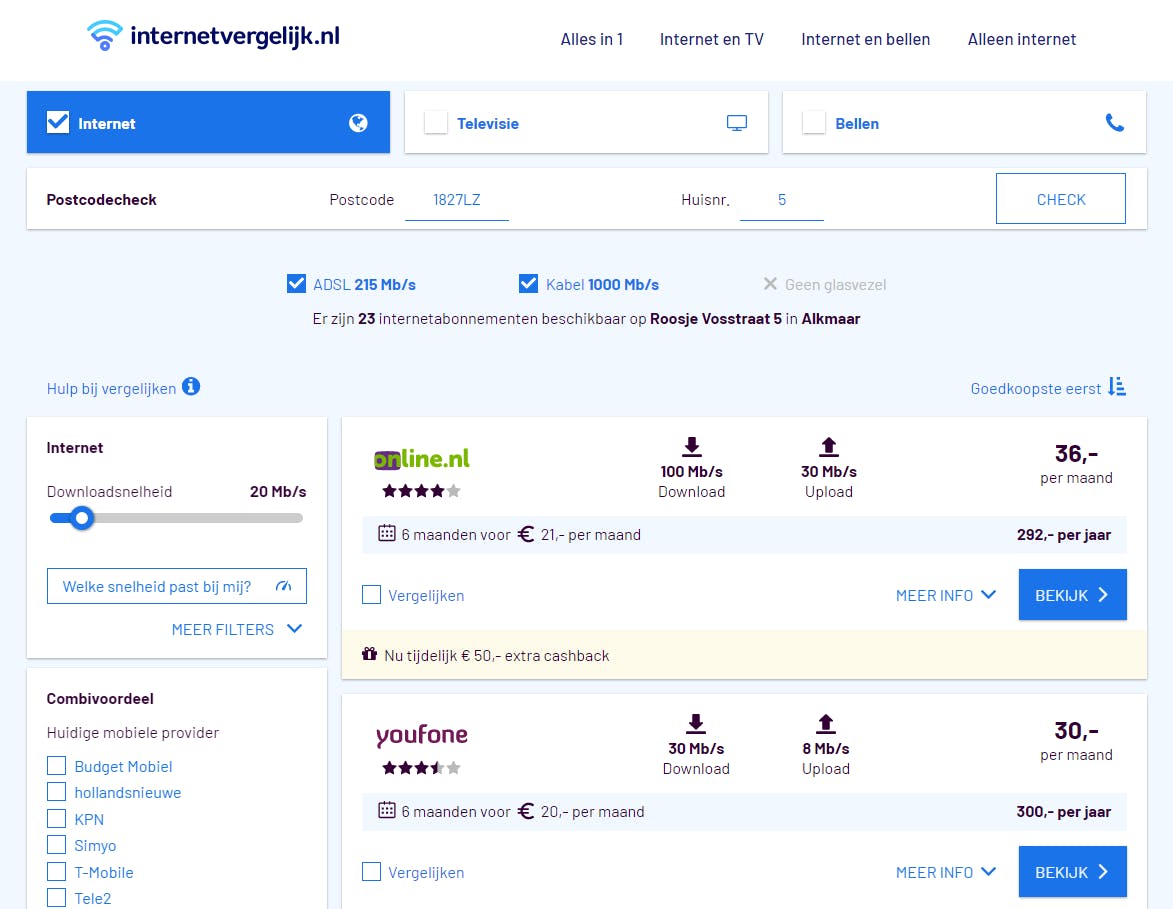
Task: Open the Internet en bellen menu item
Action: coord(866,39)
